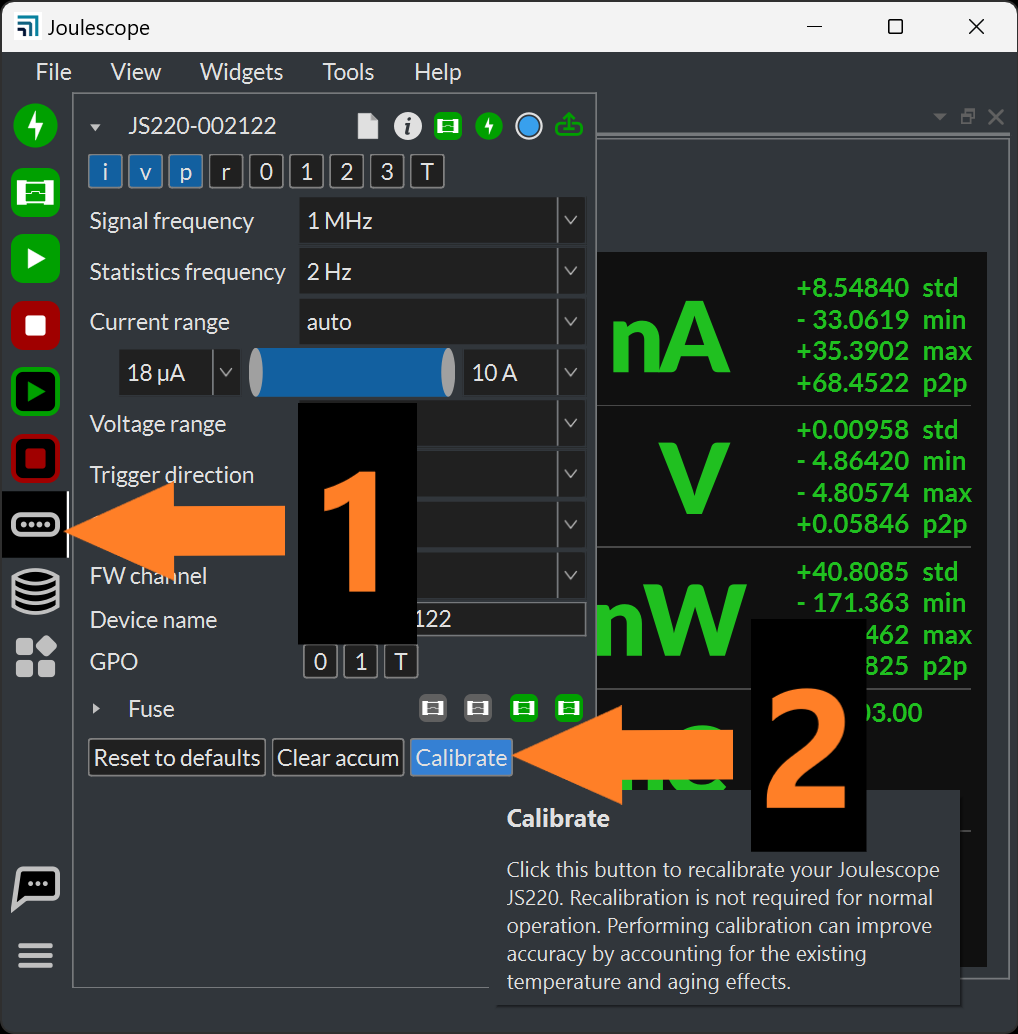Screen dimensions: 1018x1034
Task: Toggle the current signal 'i' button
Action: (105, 172)
